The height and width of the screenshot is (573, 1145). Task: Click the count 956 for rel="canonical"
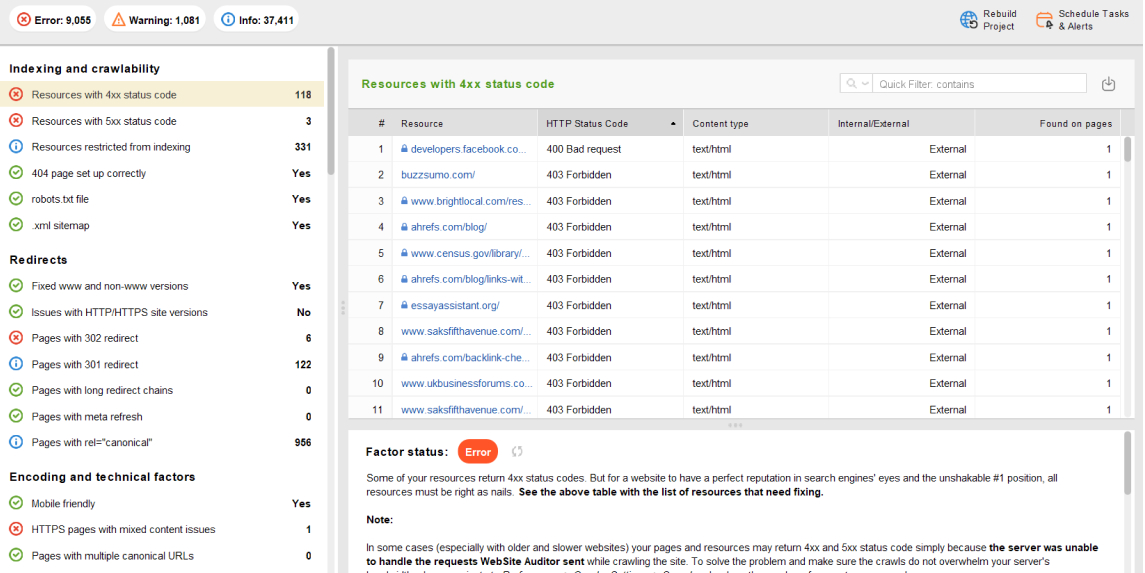pyautogui.click(x=302, y=442)
